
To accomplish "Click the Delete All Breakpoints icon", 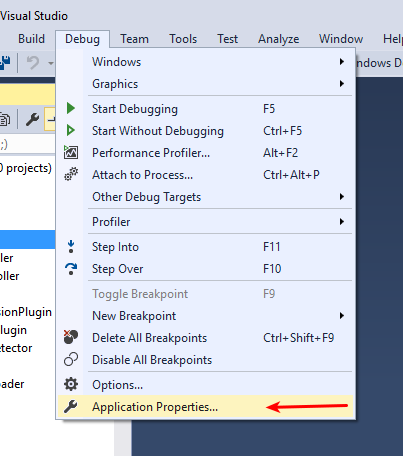I will tap(71, 337).
